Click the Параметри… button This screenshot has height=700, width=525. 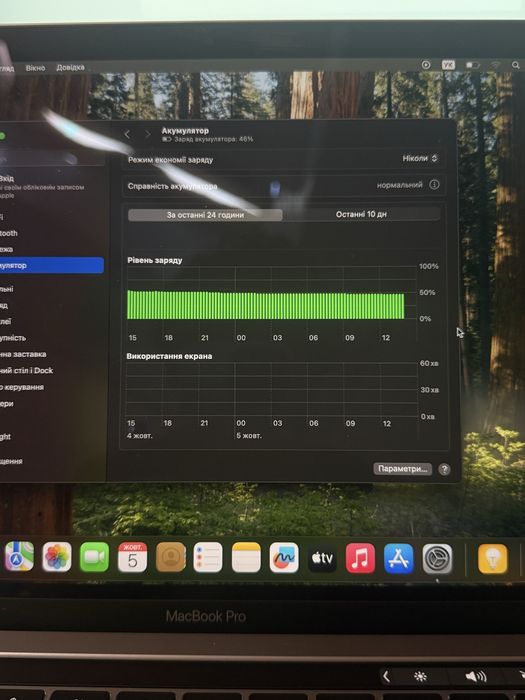(x=402, y=469)
